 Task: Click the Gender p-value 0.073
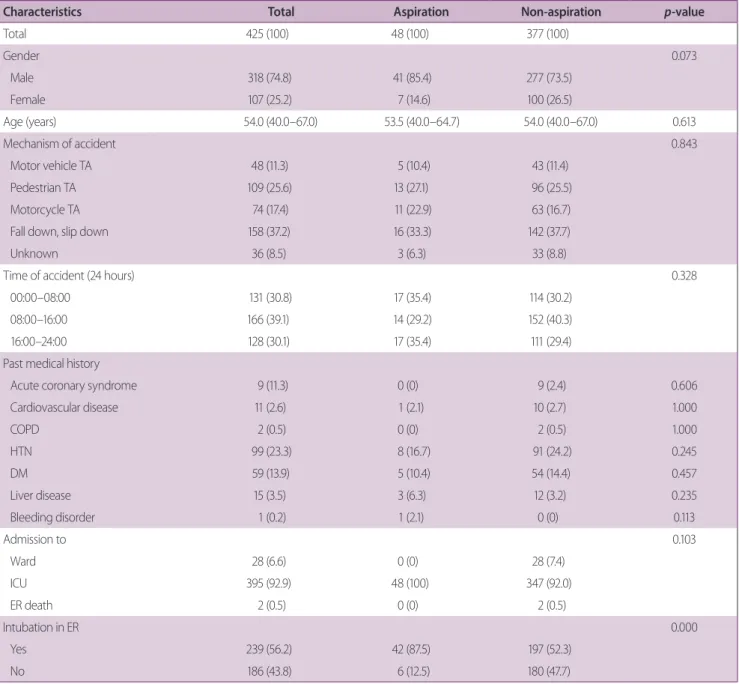tap(684, 56)
